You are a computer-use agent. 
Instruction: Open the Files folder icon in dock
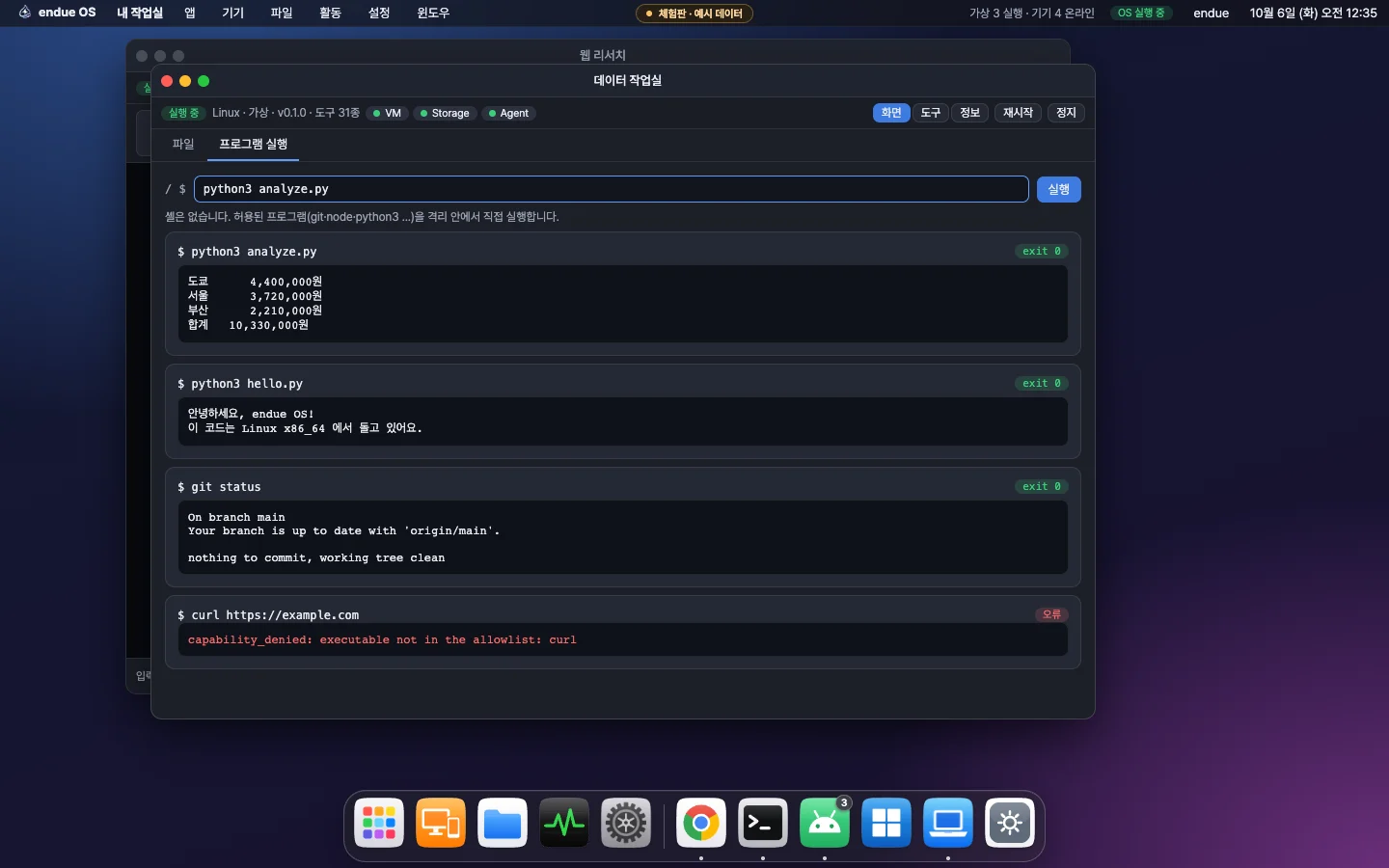pos(503,823)
